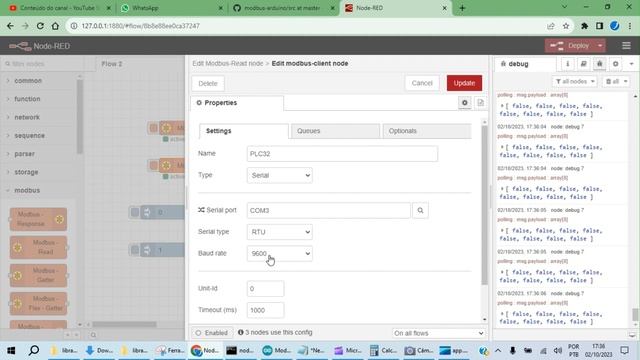
Task: Edit the Serial port field COM3
Action: tap(329, 211)
